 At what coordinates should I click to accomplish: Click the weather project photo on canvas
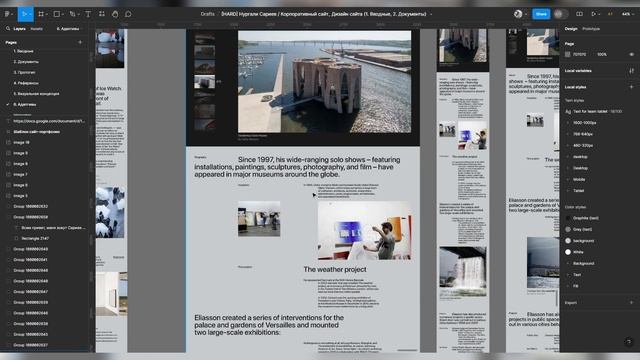click(x=364, y=230)
